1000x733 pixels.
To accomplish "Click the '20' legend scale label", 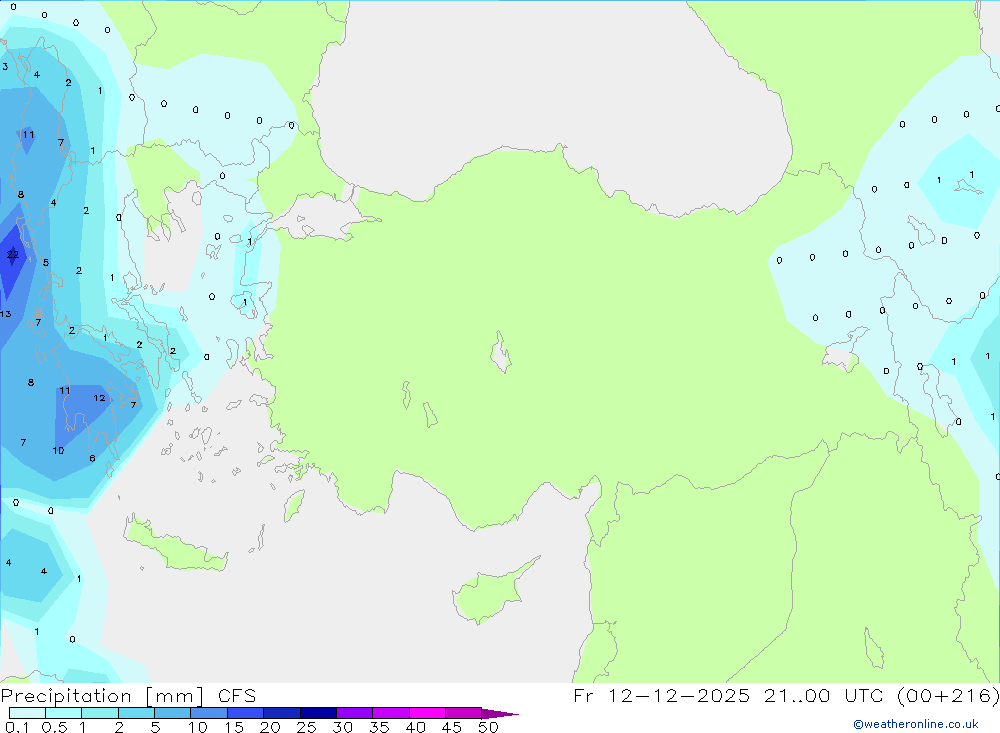I will 270,727.
